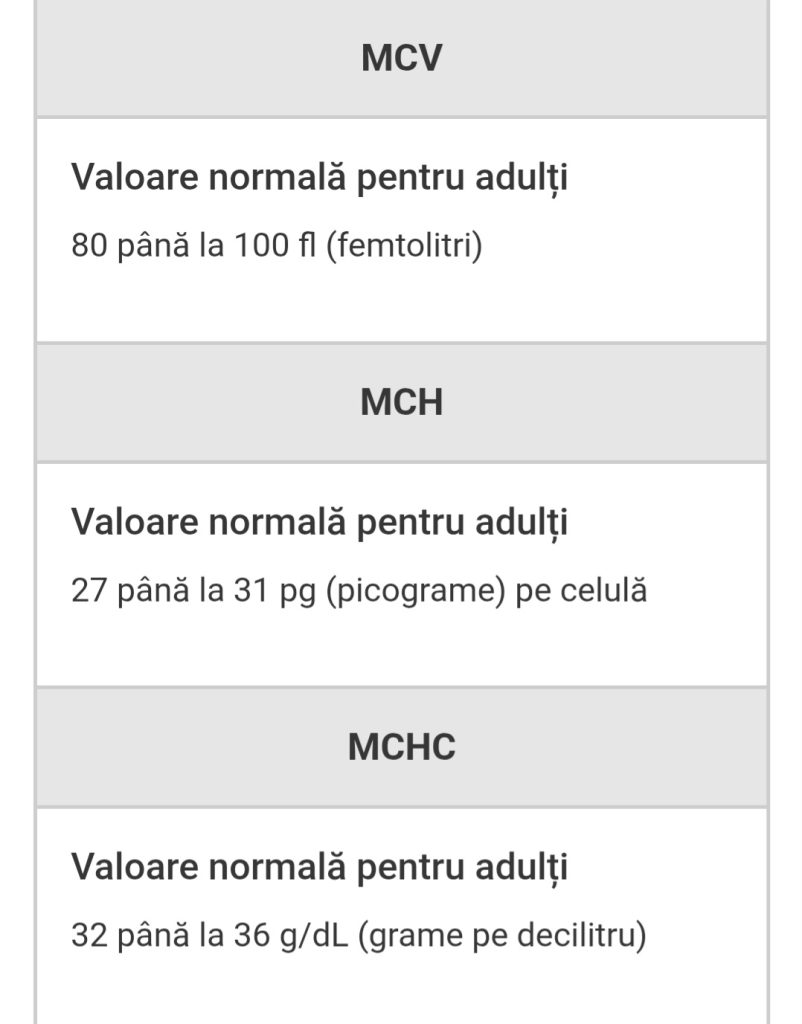Click "Valoare normală pentru adulți" under MCHC
802x1024 pixels.
point(319,866)
